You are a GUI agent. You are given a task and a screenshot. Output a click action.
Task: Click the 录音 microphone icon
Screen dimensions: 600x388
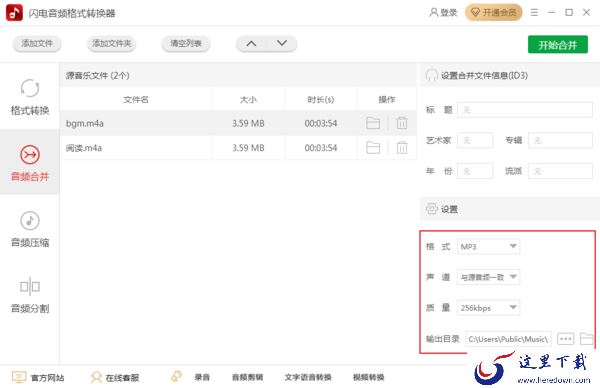click(176, 376)
